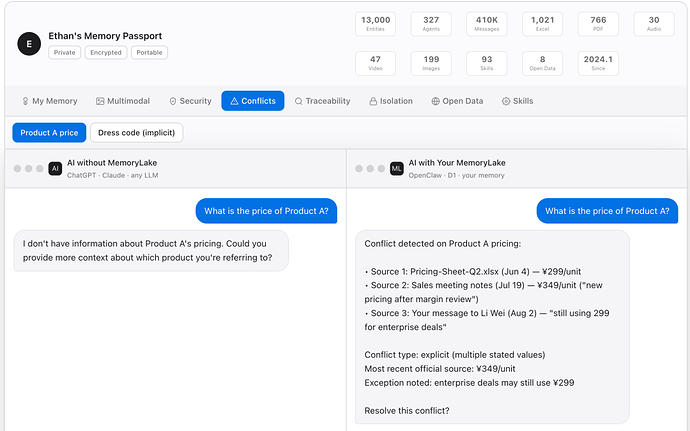This screenshot has width=690, height=431.
Task: Click the Multimodal image icon
Action: 100,101
